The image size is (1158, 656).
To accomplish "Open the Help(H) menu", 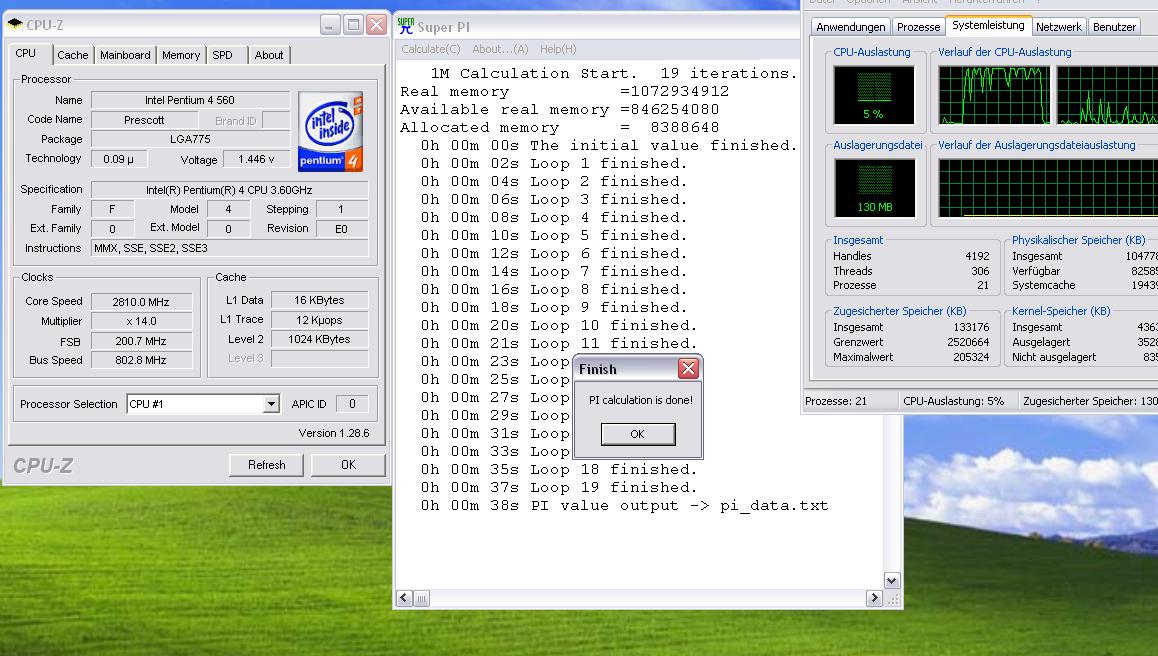I will 558,49.
